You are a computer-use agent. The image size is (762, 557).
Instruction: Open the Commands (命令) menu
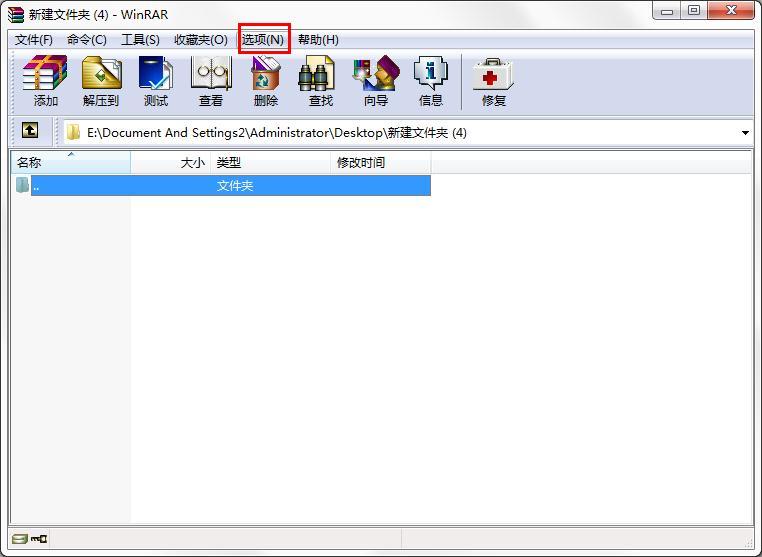87,40
